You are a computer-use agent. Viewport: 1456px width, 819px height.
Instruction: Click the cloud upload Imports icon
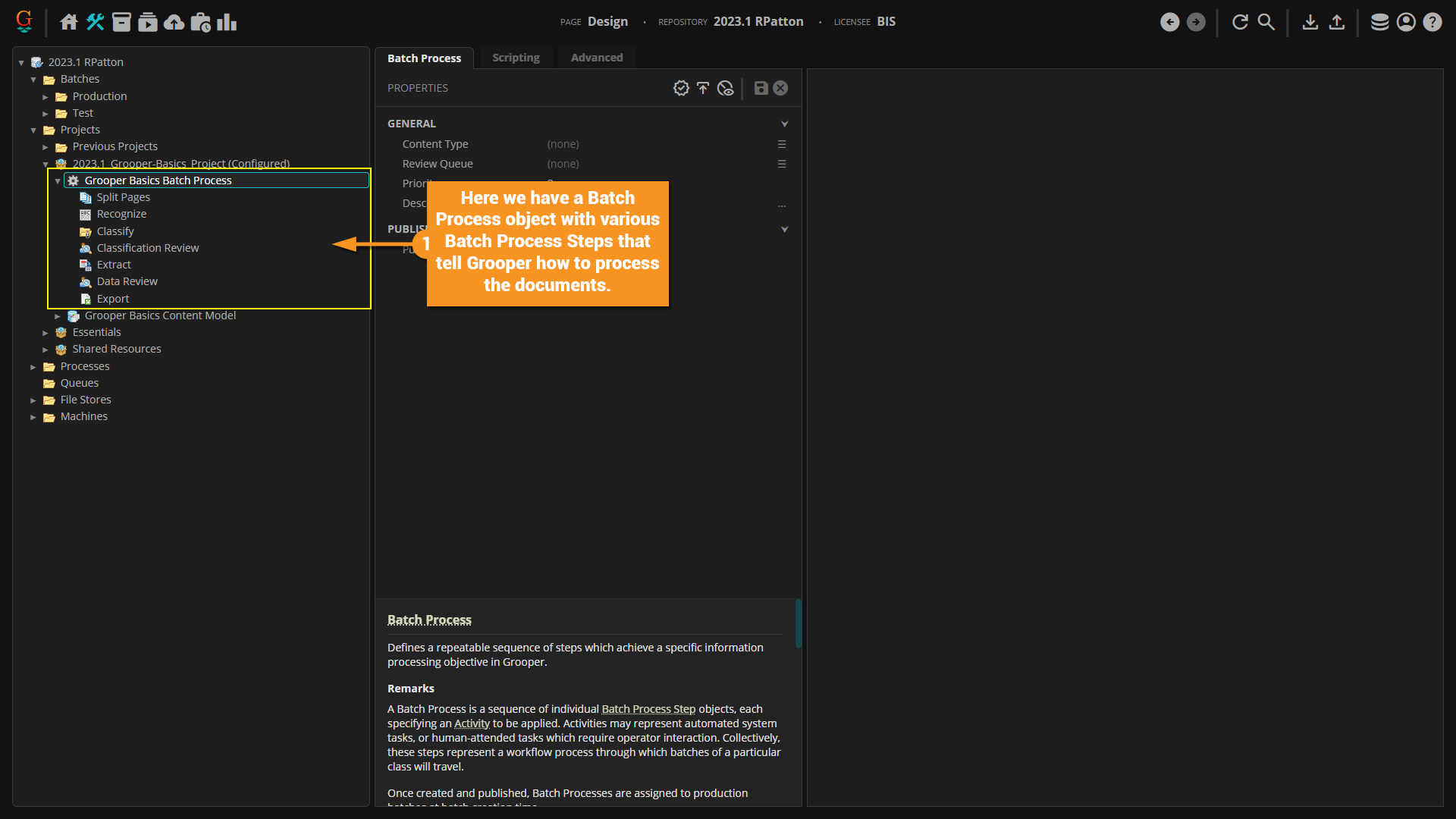point(174,22)
